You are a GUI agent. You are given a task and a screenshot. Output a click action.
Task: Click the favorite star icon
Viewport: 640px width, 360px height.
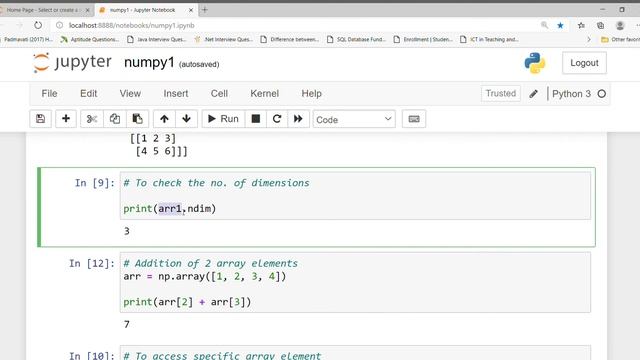click(560, 25)
